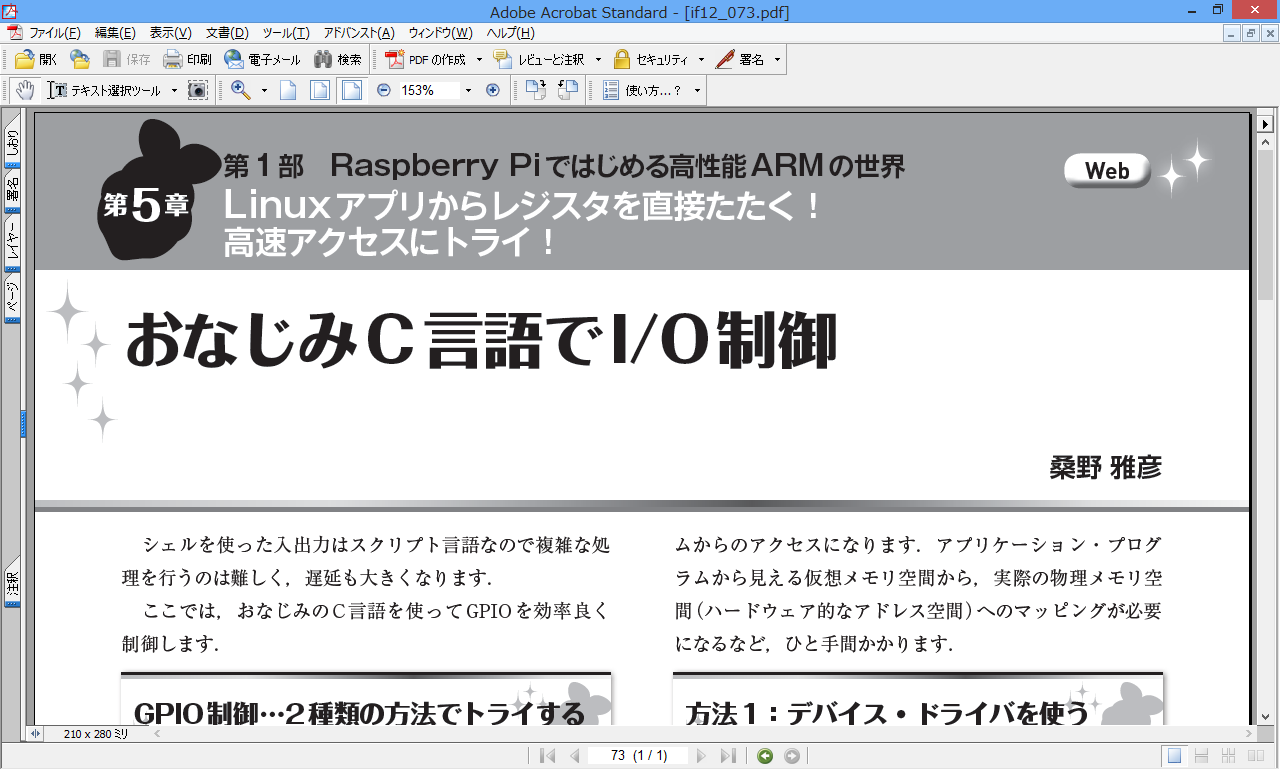This screenshot has height=770, width=1280.
Task: Open the 表示(V) menu
Action: [171, 33]
